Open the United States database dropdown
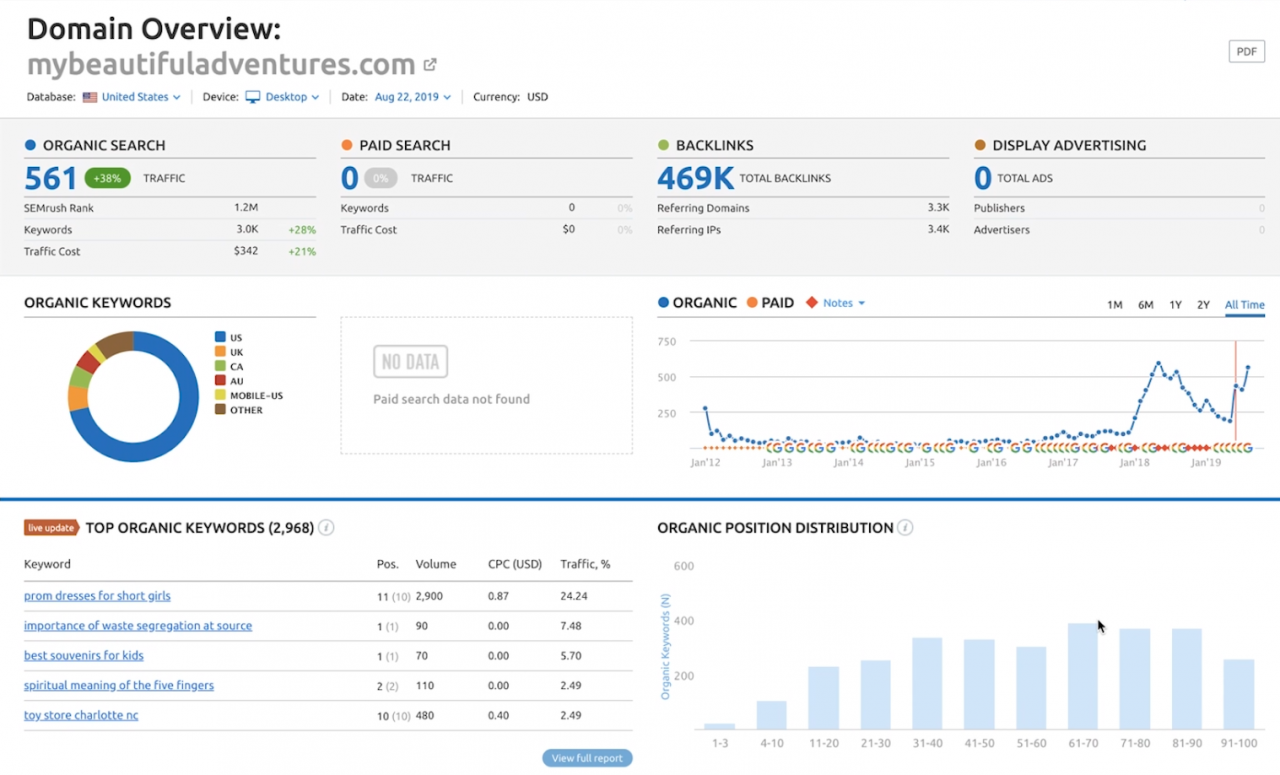The height and width of the screenshot is (775, 1280). pyautogui.click(x=141, y=97)
